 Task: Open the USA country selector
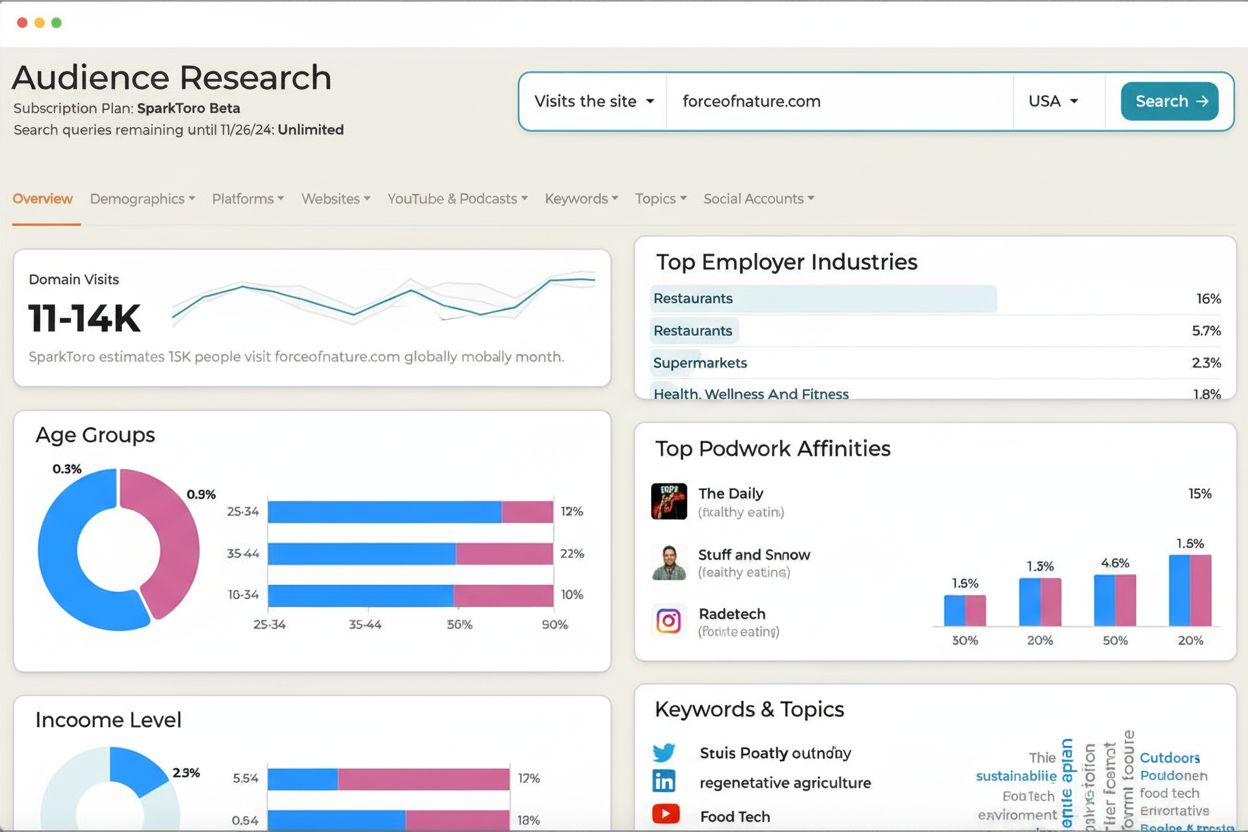pos(1054,101)
